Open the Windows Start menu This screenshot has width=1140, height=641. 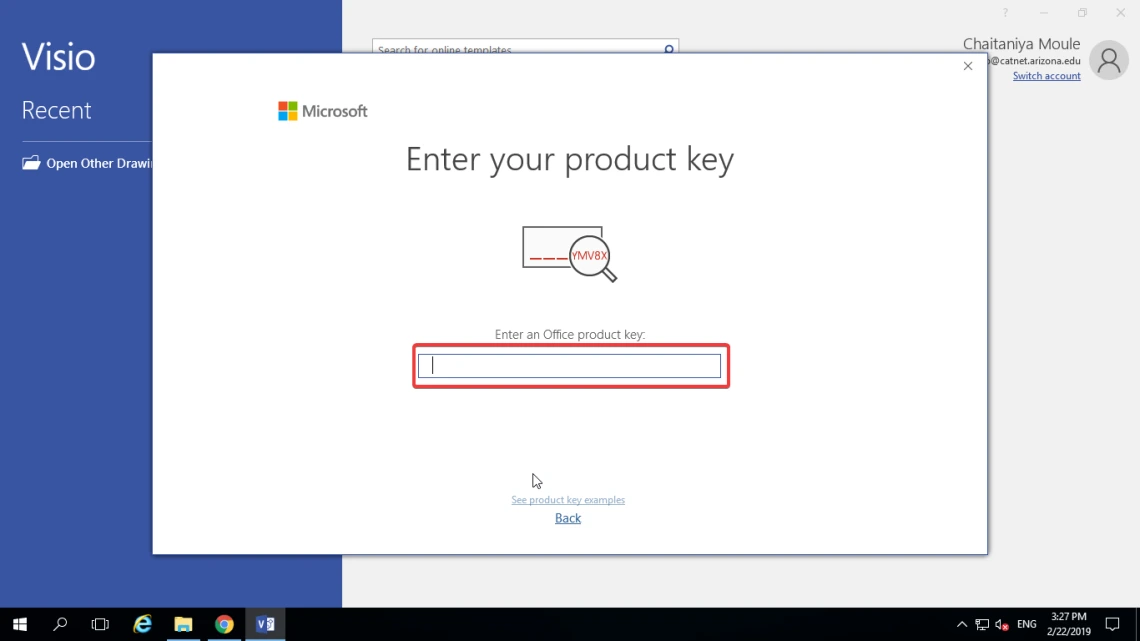[x=20, y=624]
